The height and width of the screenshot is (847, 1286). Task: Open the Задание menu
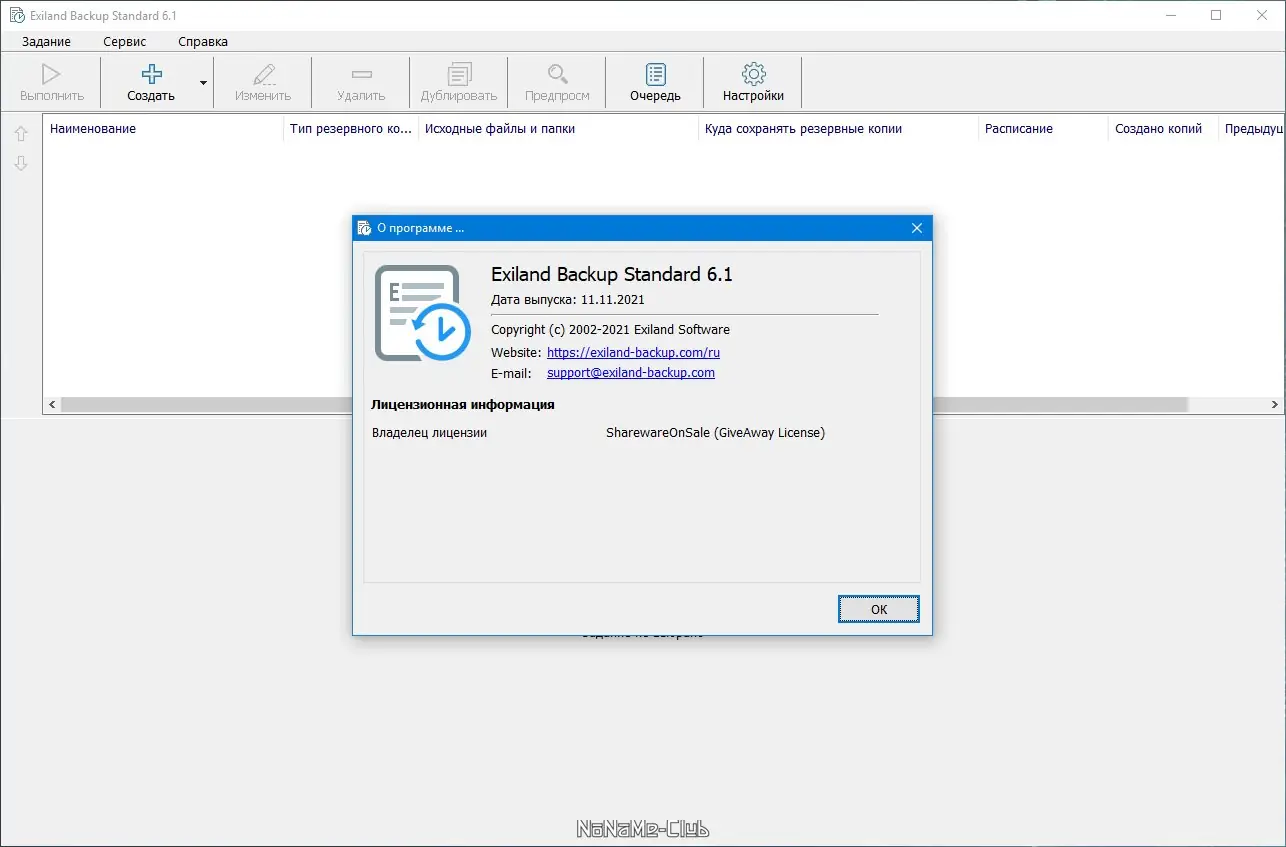click(46, 42)
